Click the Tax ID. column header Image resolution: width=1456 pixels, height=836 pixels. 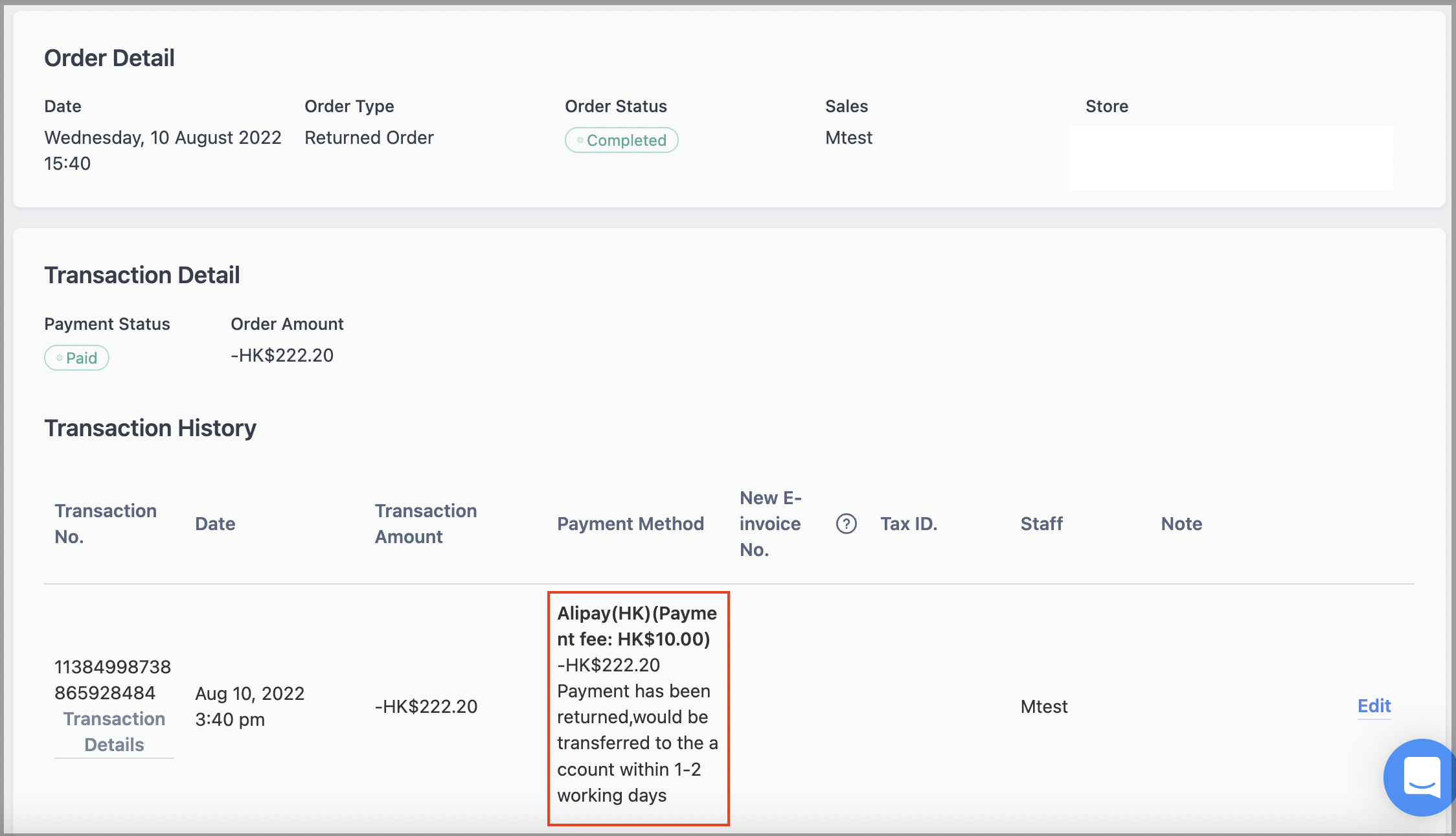point(909,524)
